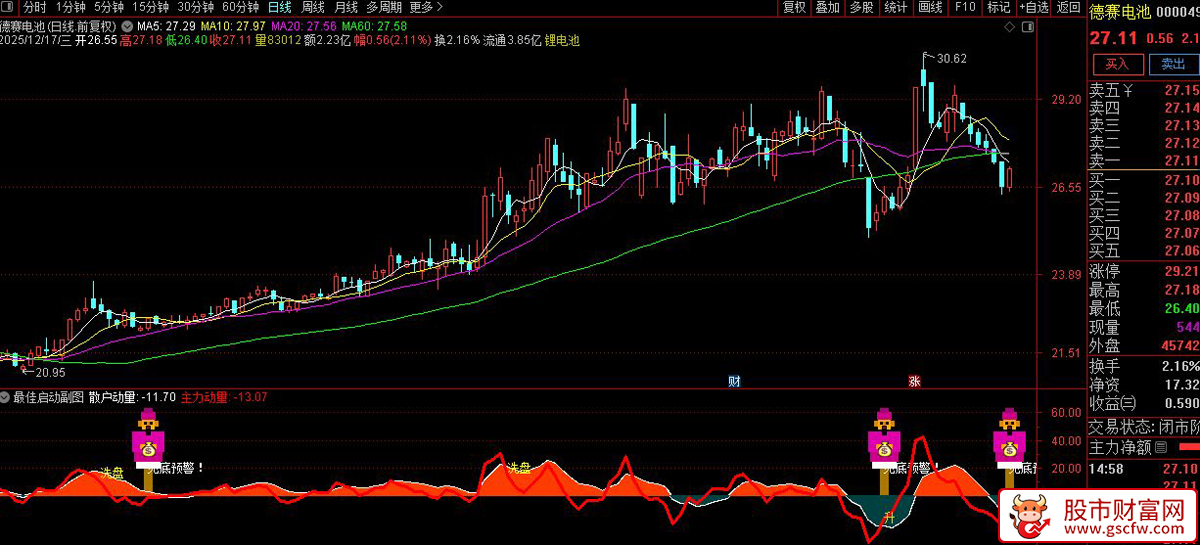Screen dimensions: 1200x545
Task: Click the 叠加 overlay button
Action: (x=827, y=7)
